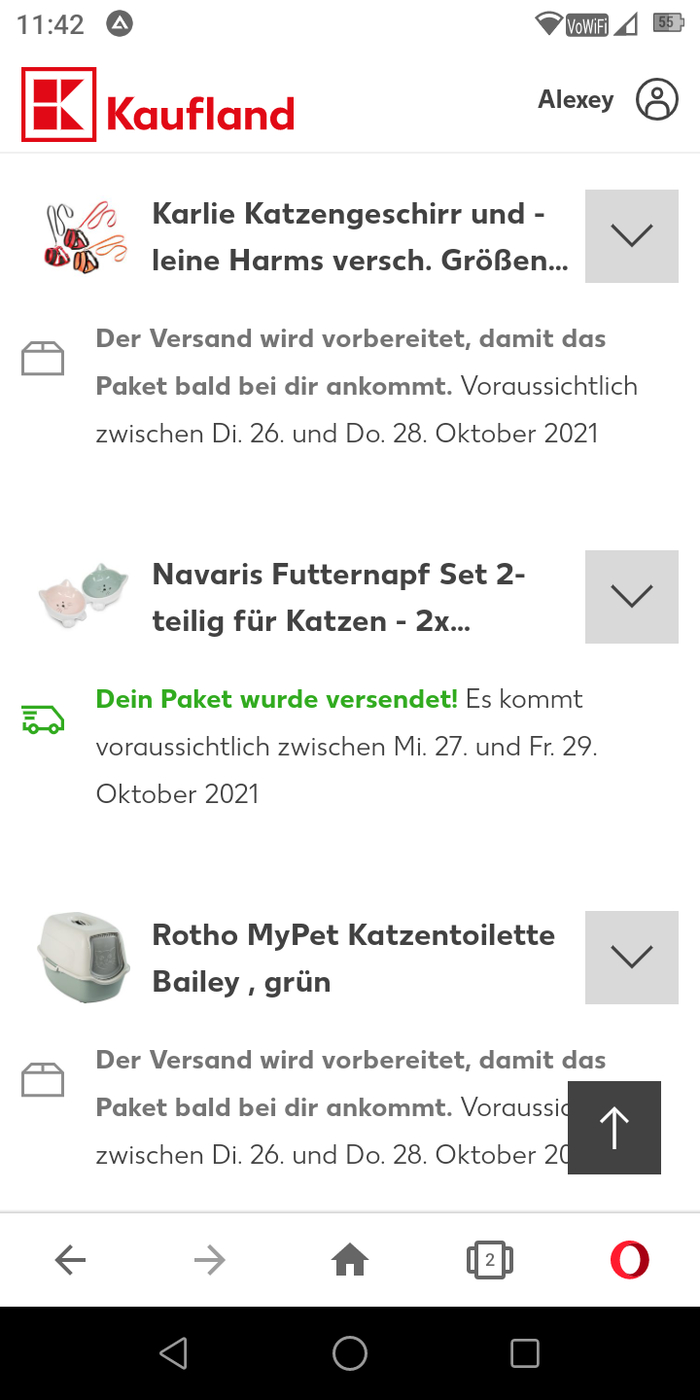Open the browser home page icon
Viewport: 700px width, 1400px height.
tap(350, 1261)
